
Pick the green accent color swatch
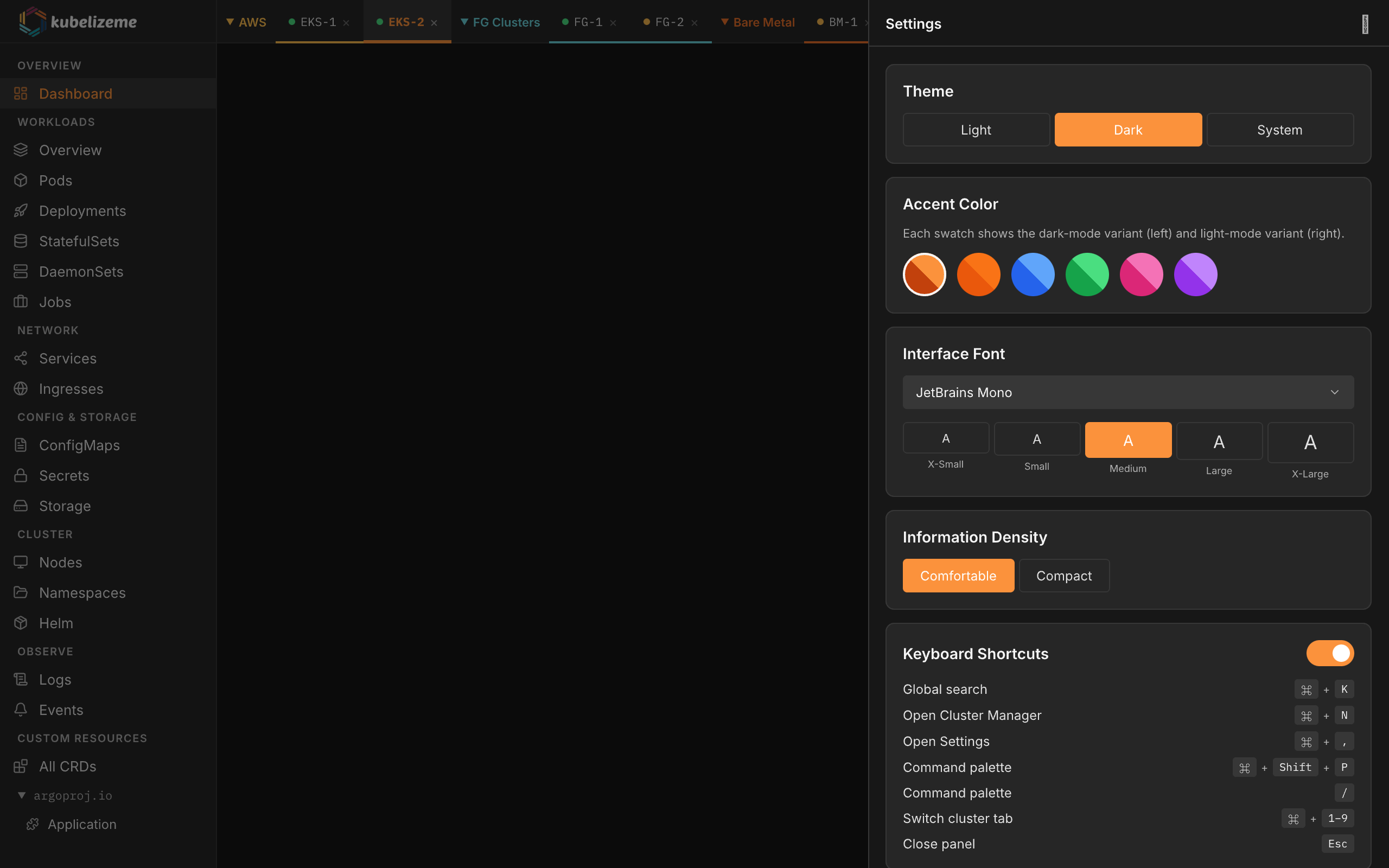point(1087,275)
